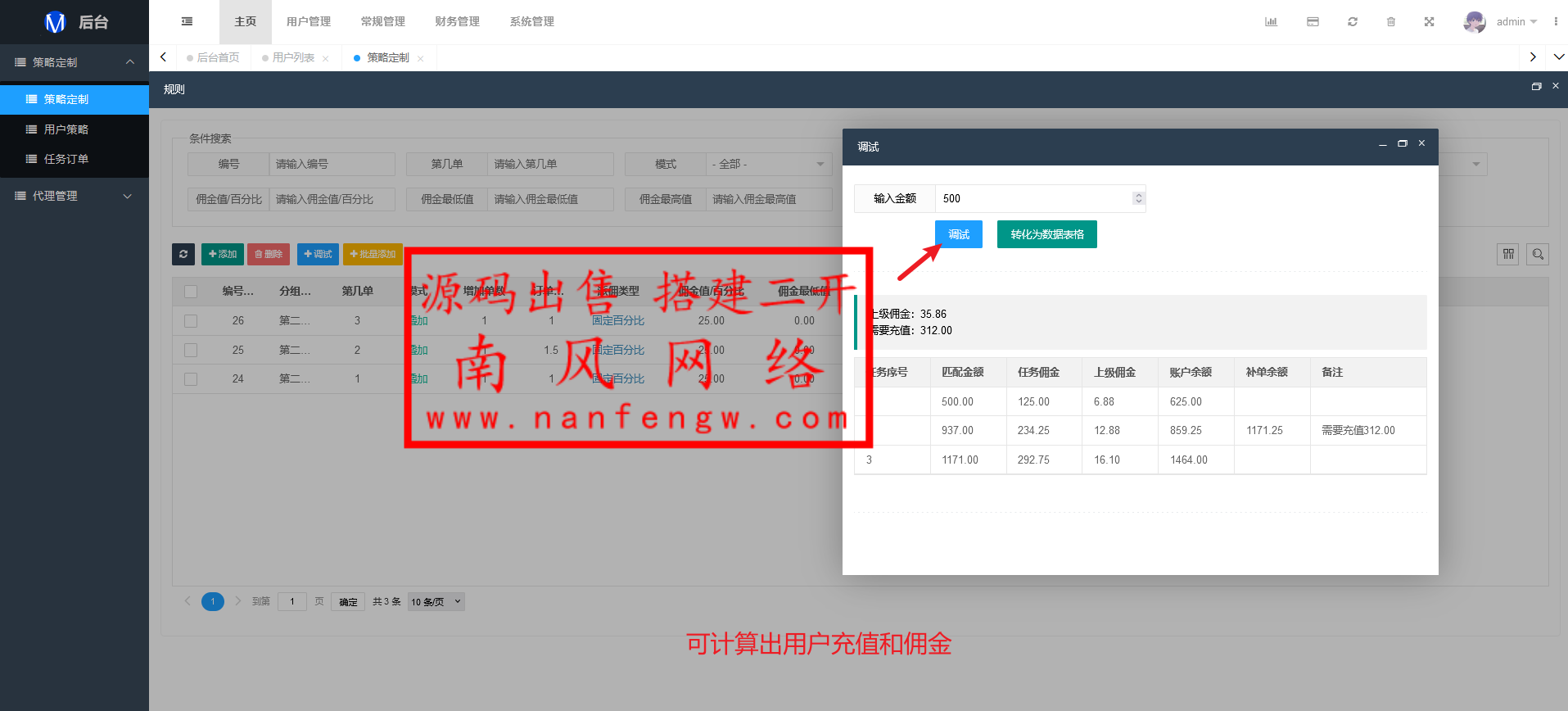Click the 输入金额 number stepper arrows
Image resolution: width=1568 pixels, height=711 pixels.
1138,198
